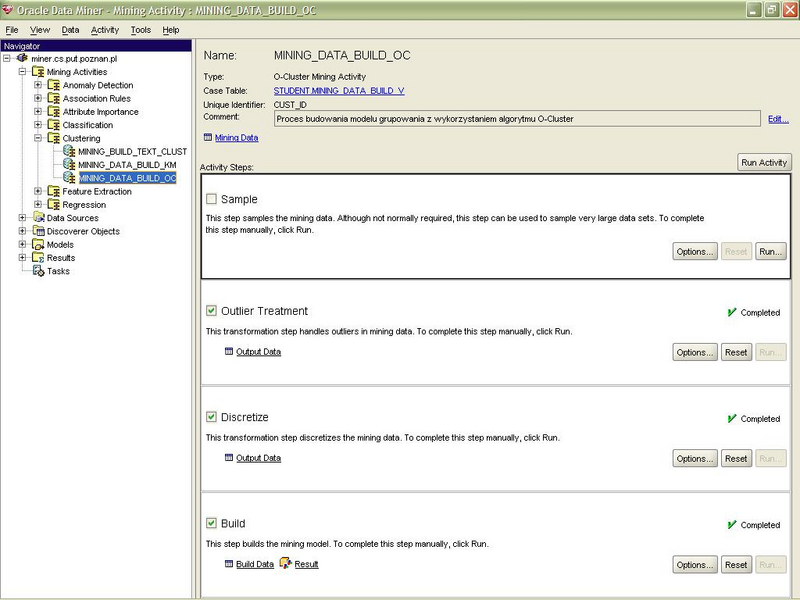Click the Mining Data table icon
The image size is (800, 600).
tap(208, 137)
